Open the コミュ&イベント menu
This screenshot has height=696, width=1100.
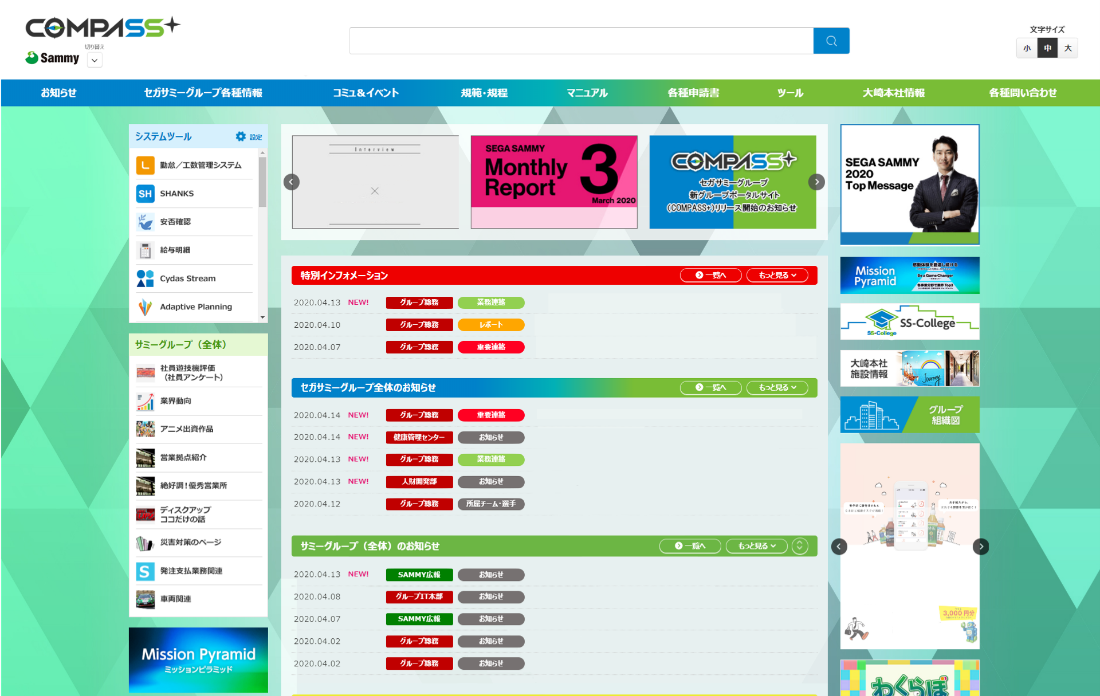coord(365,93)
